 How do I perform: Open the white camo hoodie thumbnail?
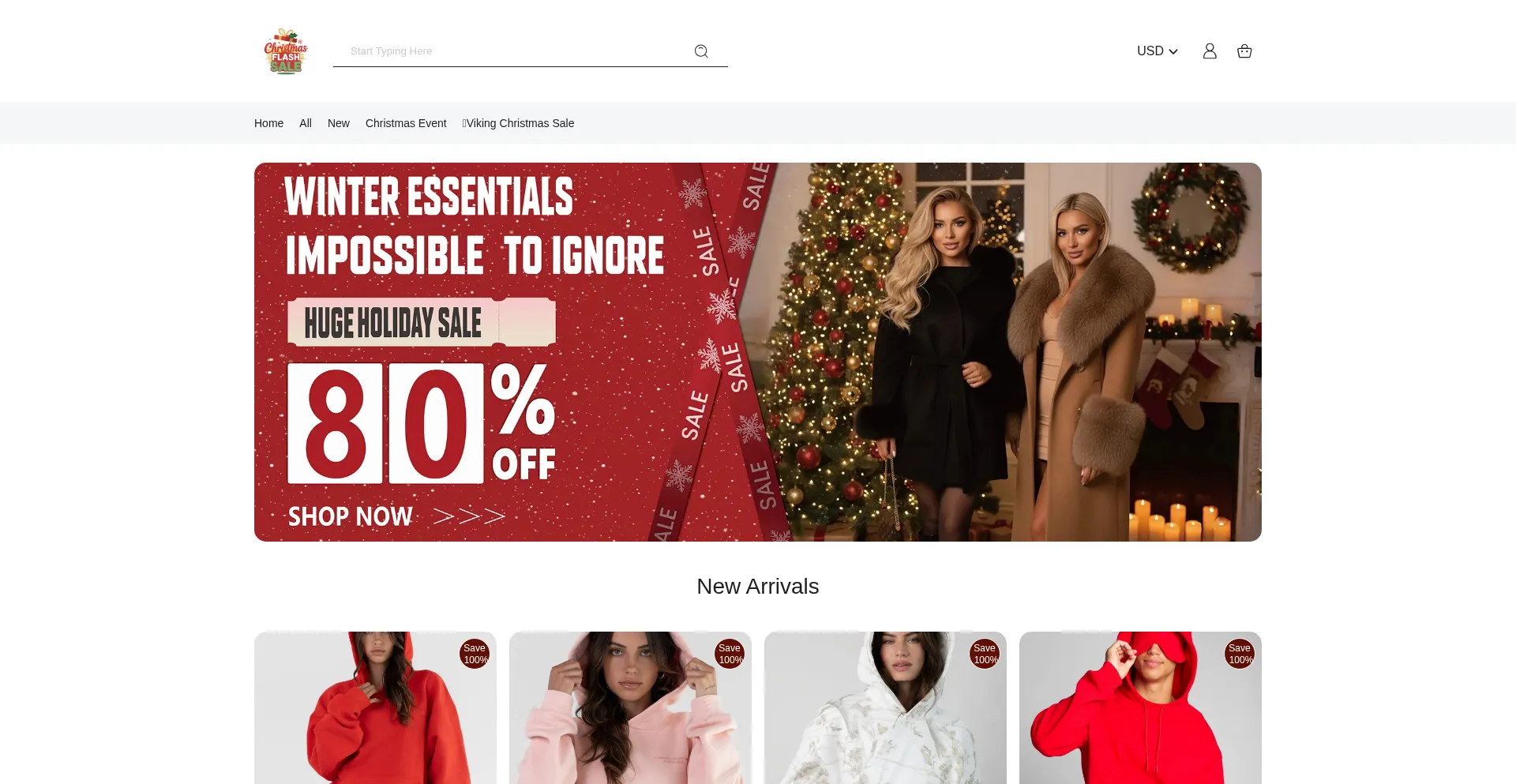coord(885,707)
